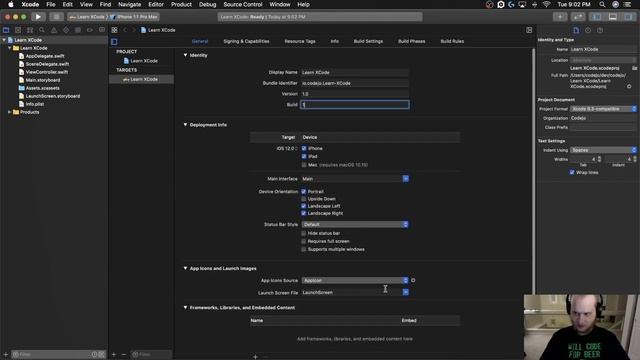Collapse the Deployment Info section

[185, 124]
